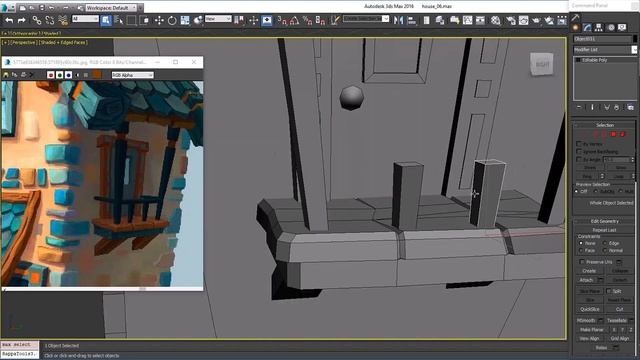Toggle the Percent Snap icon
This screenshot has width=640, height=360.
point(307,20)
